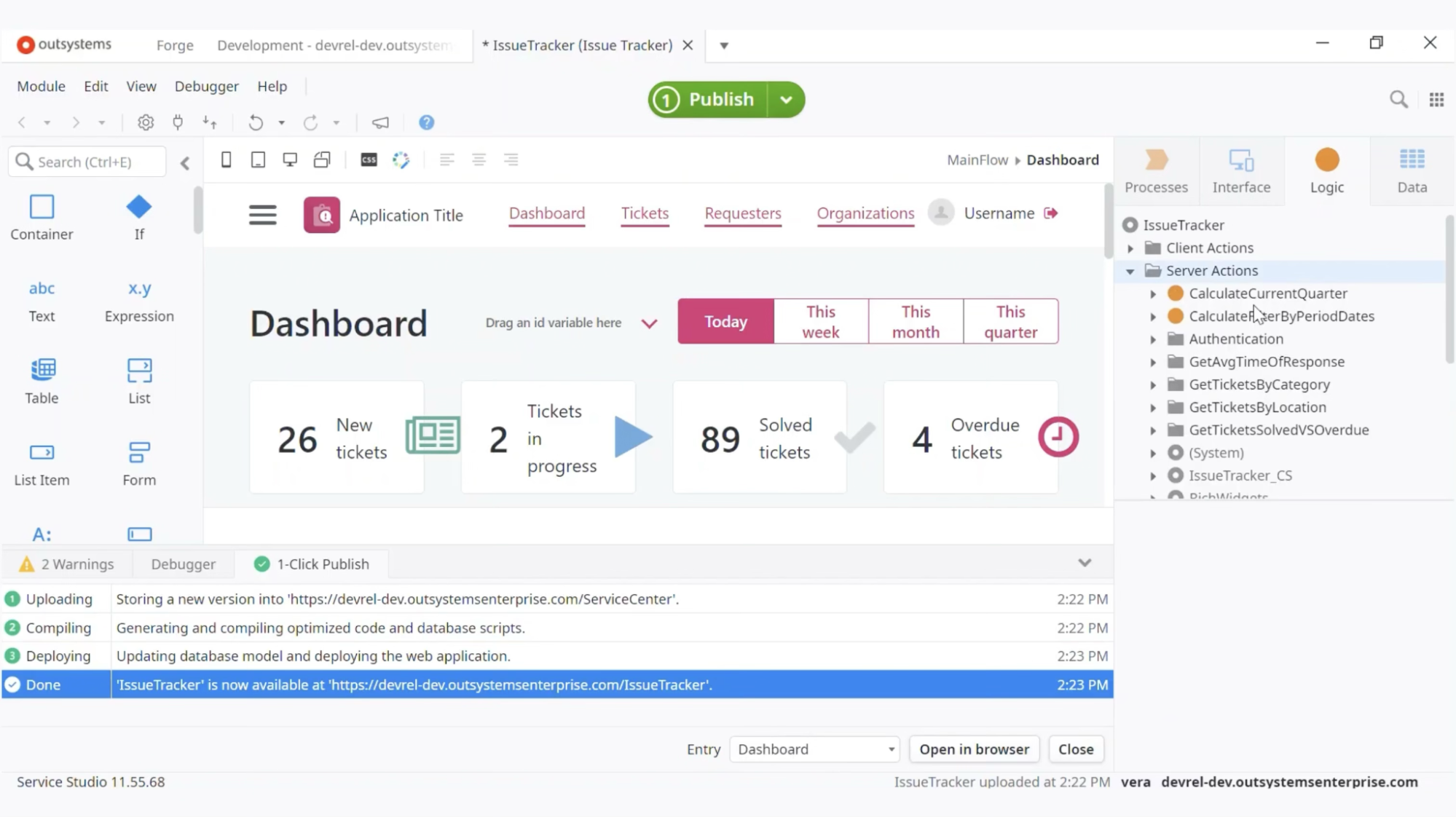Click the green Publish button
The width and height of the screenshot is (1456, 817).
[707, 100]
